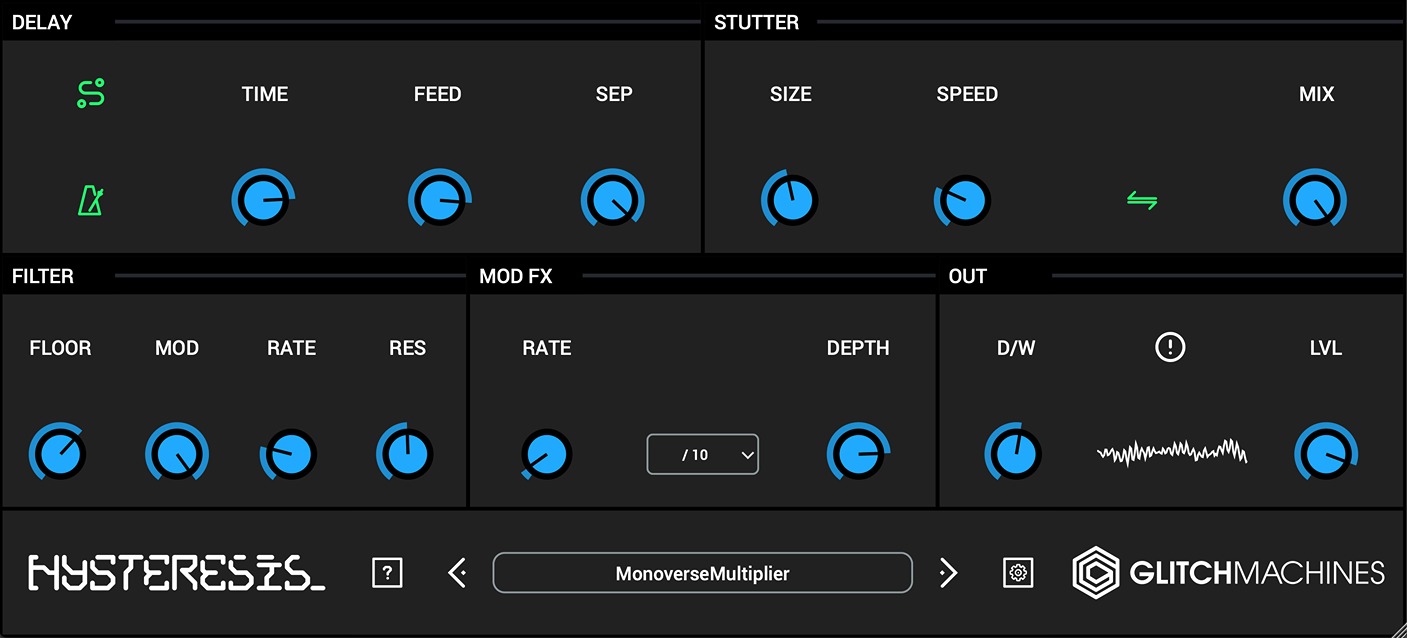The height and width of the screenshot is (638, 1407).
Task: Click the FLOOR label in Filter
Action: (60, 348)
